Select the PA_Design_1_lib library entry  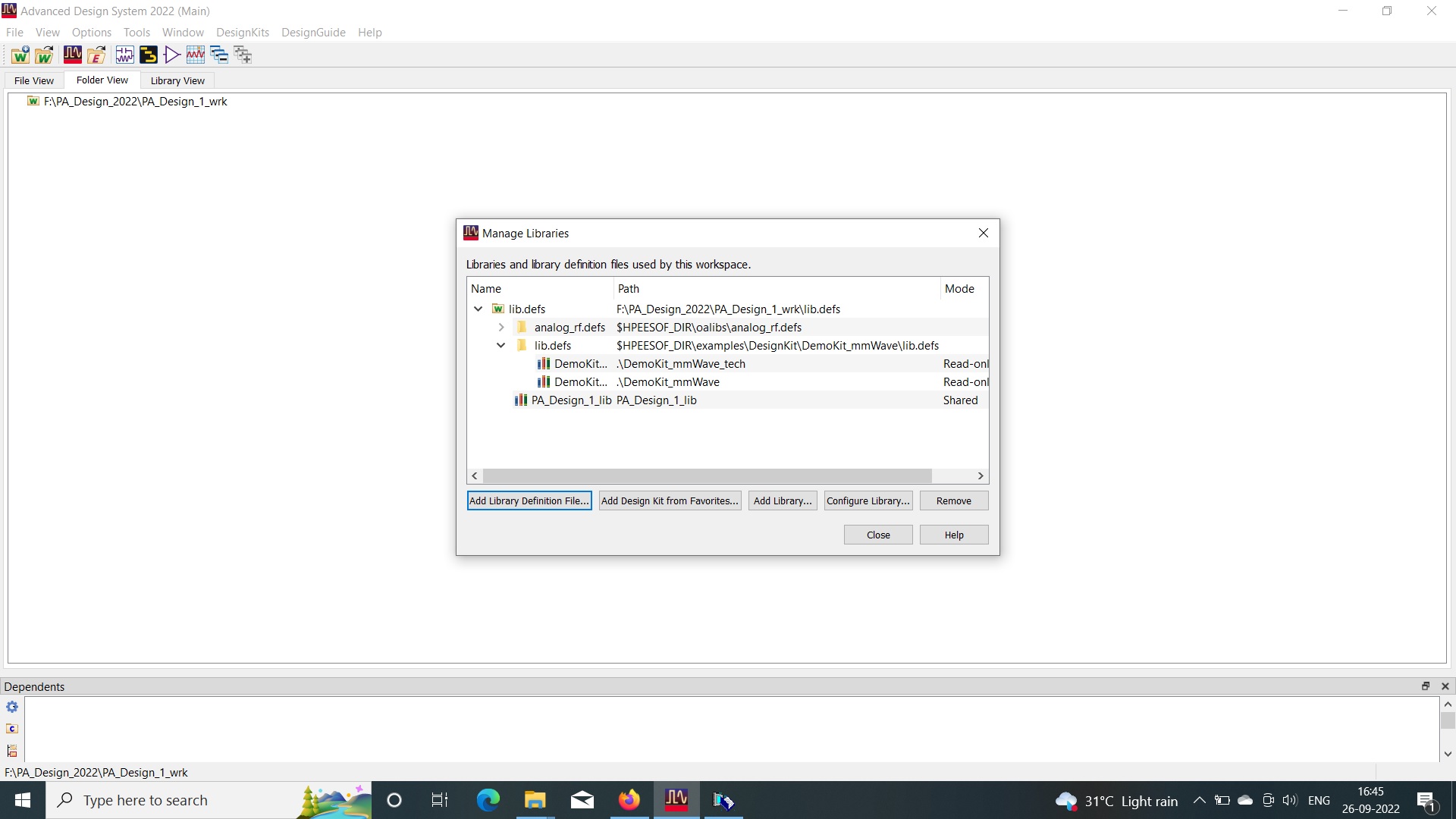point(571,399)
